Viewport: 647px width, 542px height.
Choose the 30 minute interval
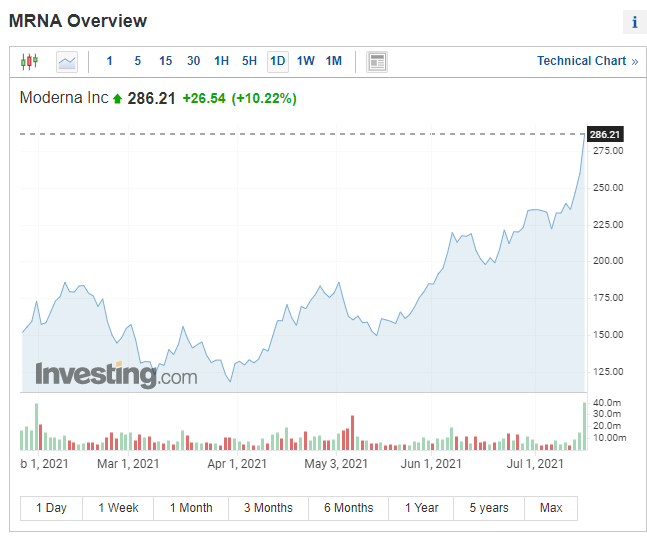(193, 61)
